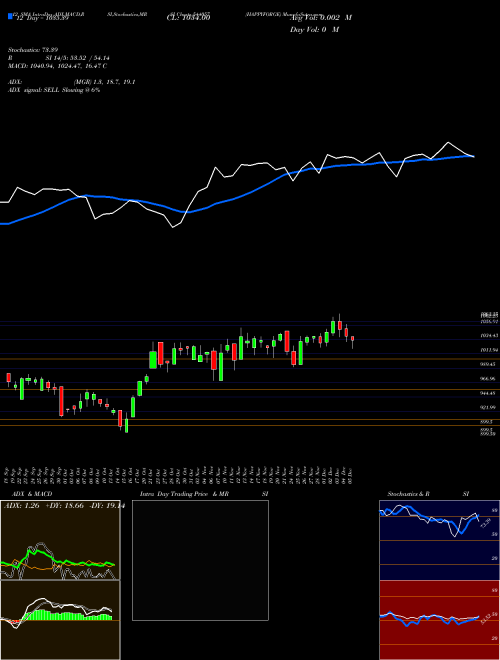The height and width of the screenshot is (660, 500).
Task: Open the empty Intra Day Trading Price panel
Action: (x=200, y=560)
